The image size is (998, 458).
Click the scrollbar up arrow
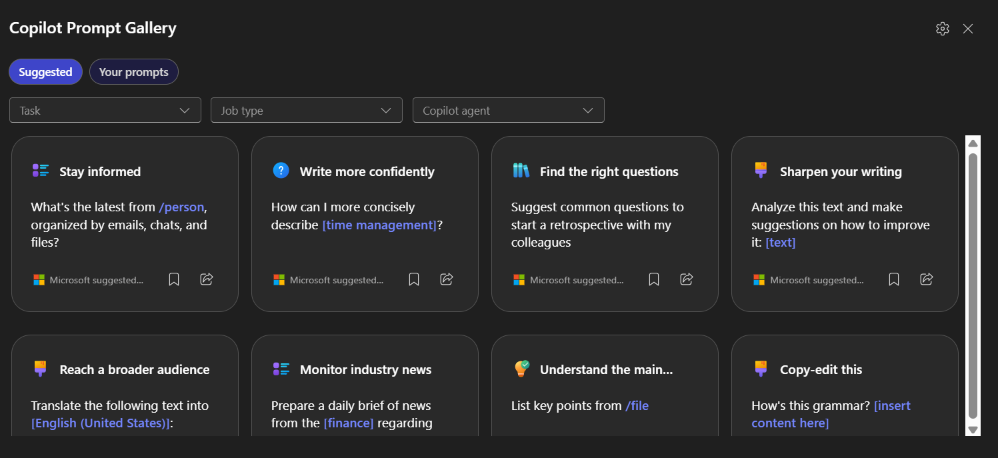tap(973, 142)
